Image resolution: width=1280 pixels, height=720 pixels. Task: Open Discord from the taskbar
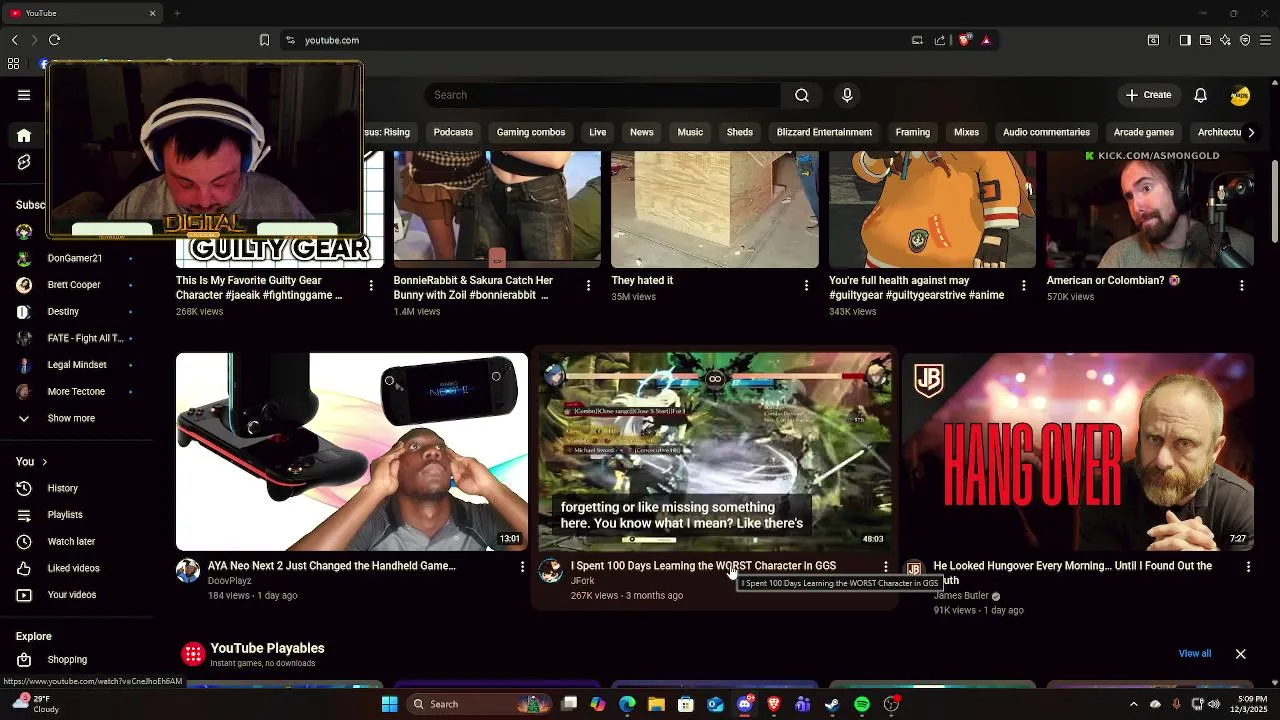[745, 704]
